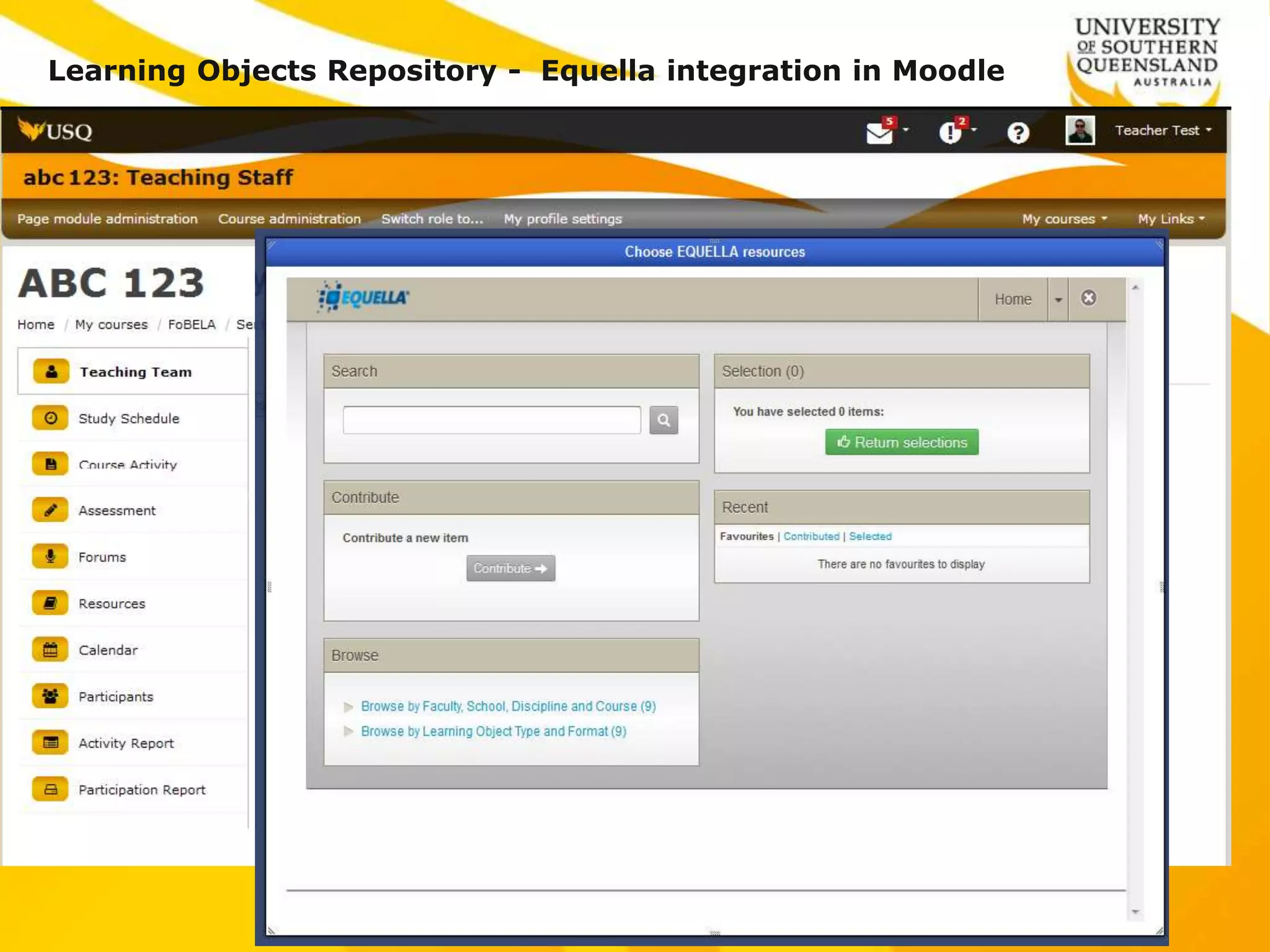Click the Participants group icon

pyautogui.click(x=51, y=696)
